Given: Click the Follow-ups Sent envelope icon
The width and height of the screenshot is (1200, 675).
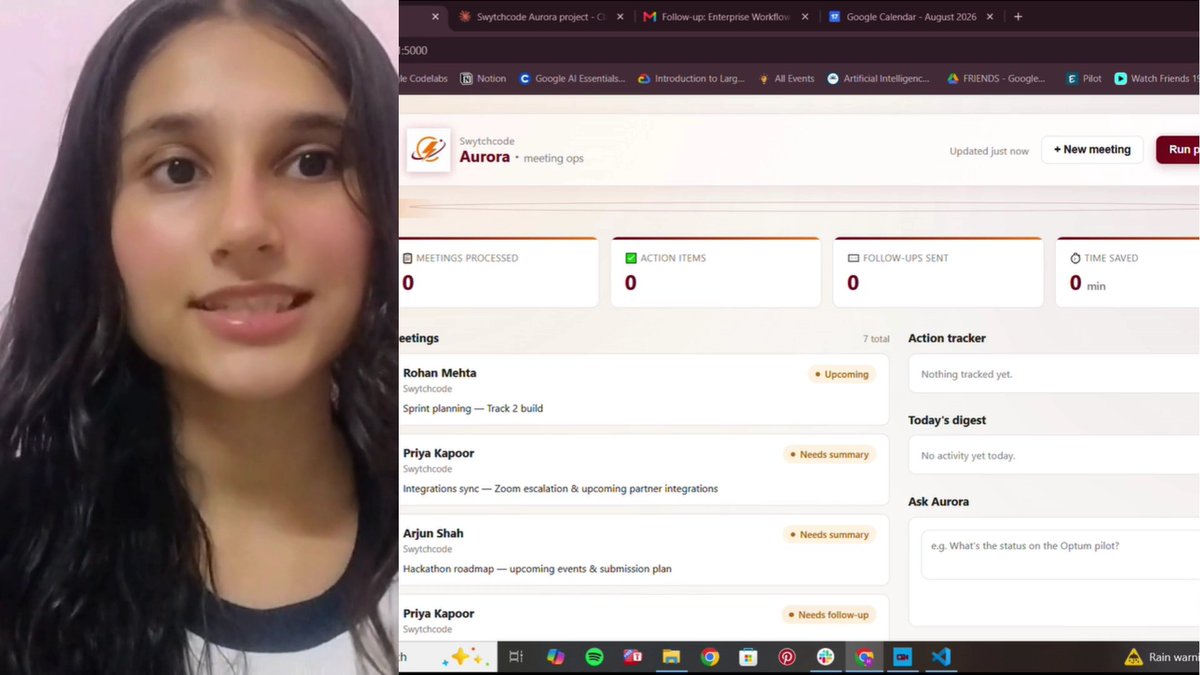Looking at the screenshot, I should (x=853, y=258).
